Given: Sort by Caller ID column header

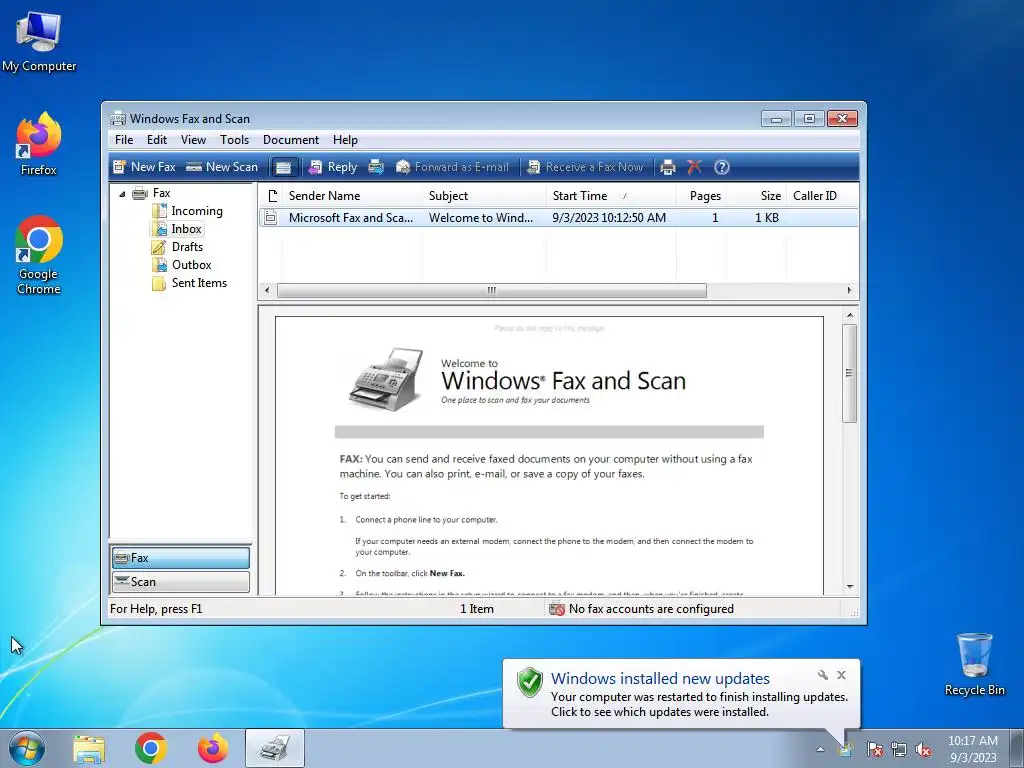Looking at the screenshot, I should [x=822, y=196].
